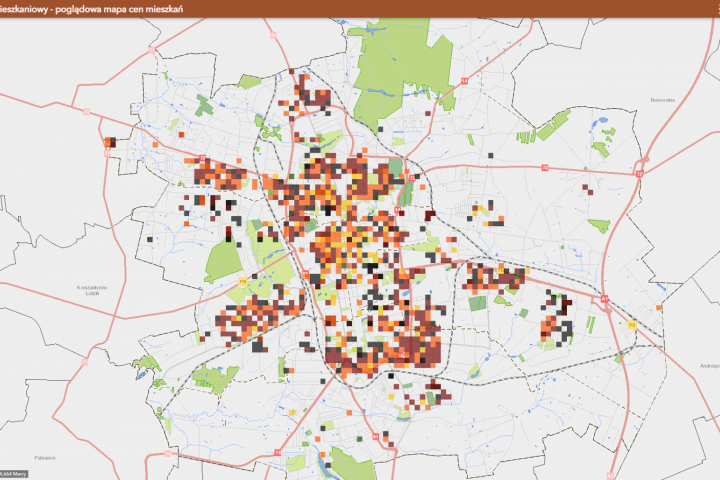Click the Metry scale bar indicator
Image resolution: width=720 pixels, height=480 pixels.
click(14, 474)
